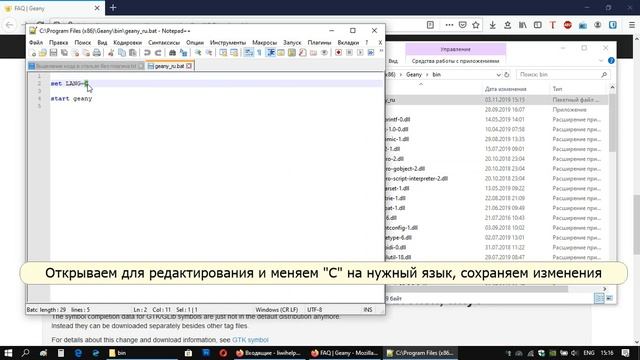Click line 4 'start geany' text
640x360 pixels.
tap(71, 98)
